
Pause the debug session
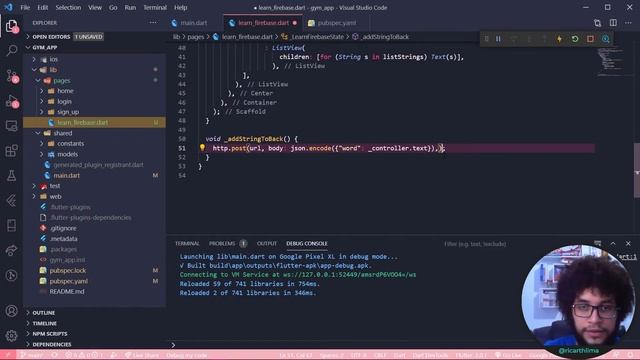(x=498, y=39)
